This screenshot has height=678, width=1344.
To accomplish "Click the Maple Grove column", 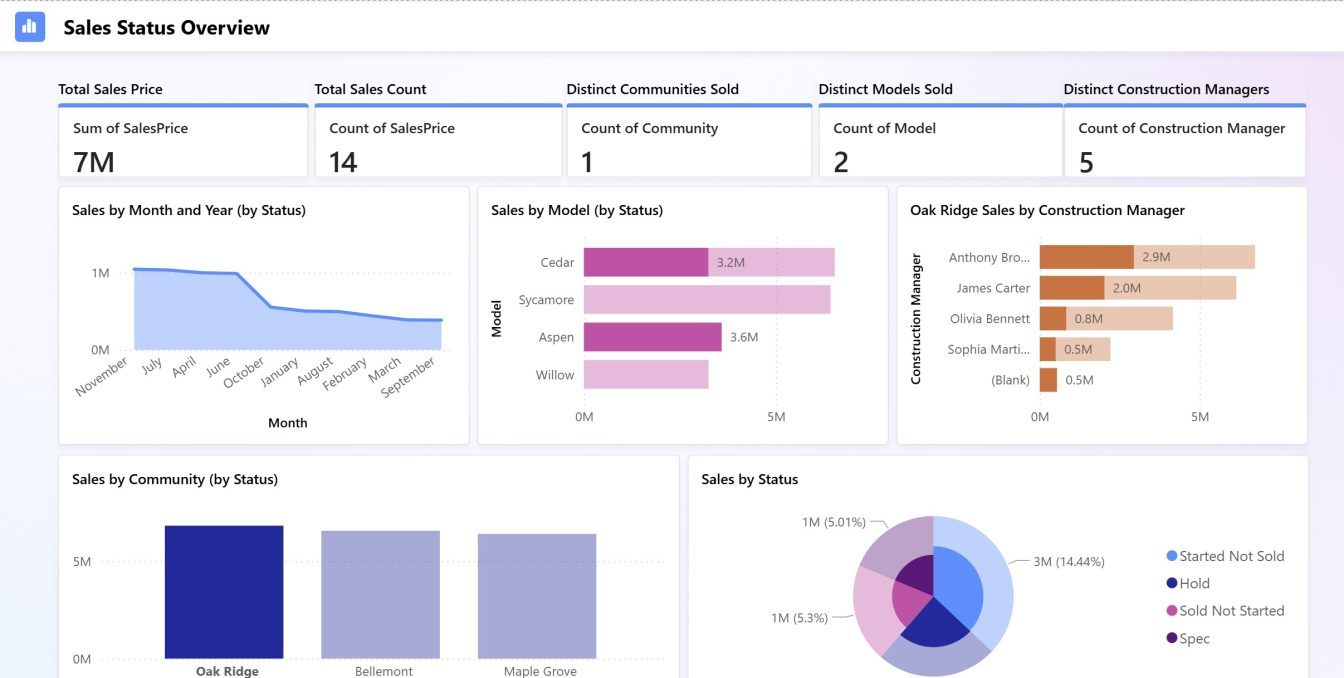I will [537, 596].
